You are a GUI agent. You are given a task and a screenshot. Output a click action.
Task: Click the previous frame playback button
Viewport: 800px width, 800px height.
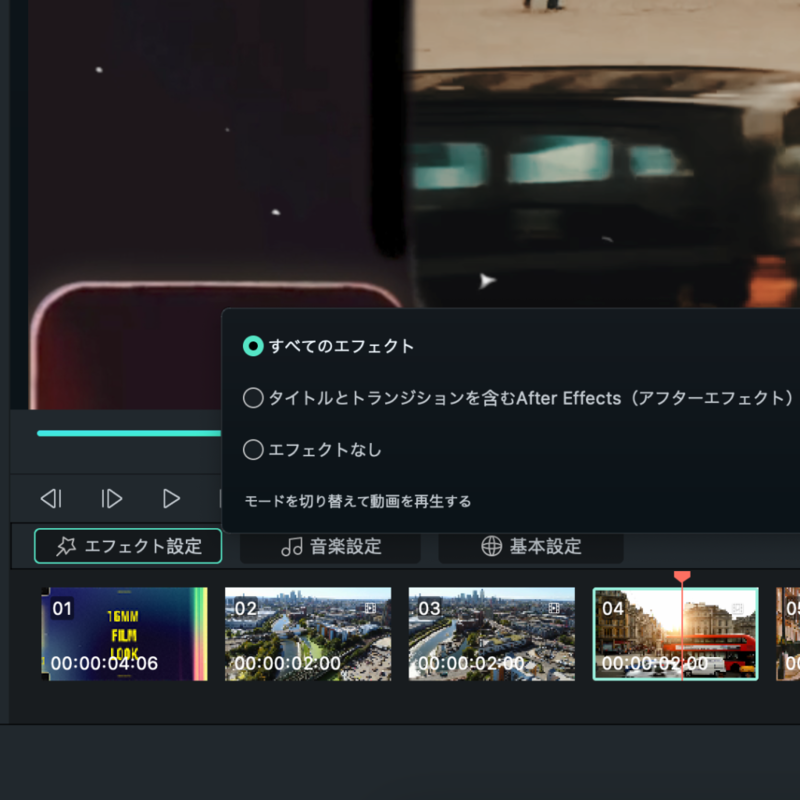coord(52,498)
